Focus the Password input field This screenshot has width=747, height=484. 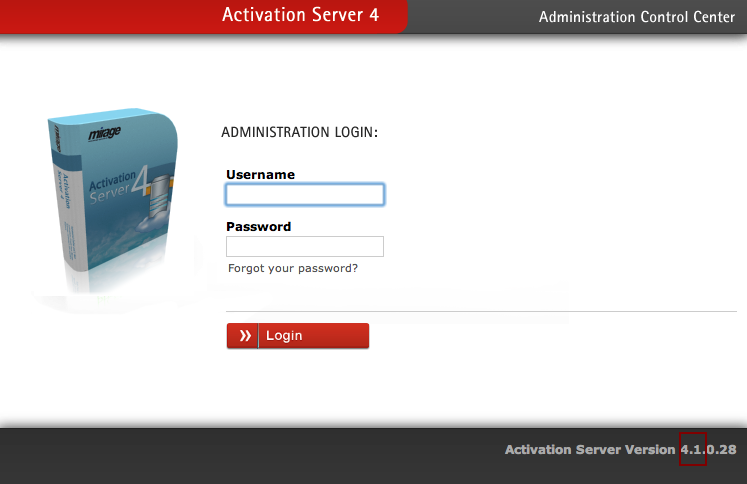coord(305,246)
